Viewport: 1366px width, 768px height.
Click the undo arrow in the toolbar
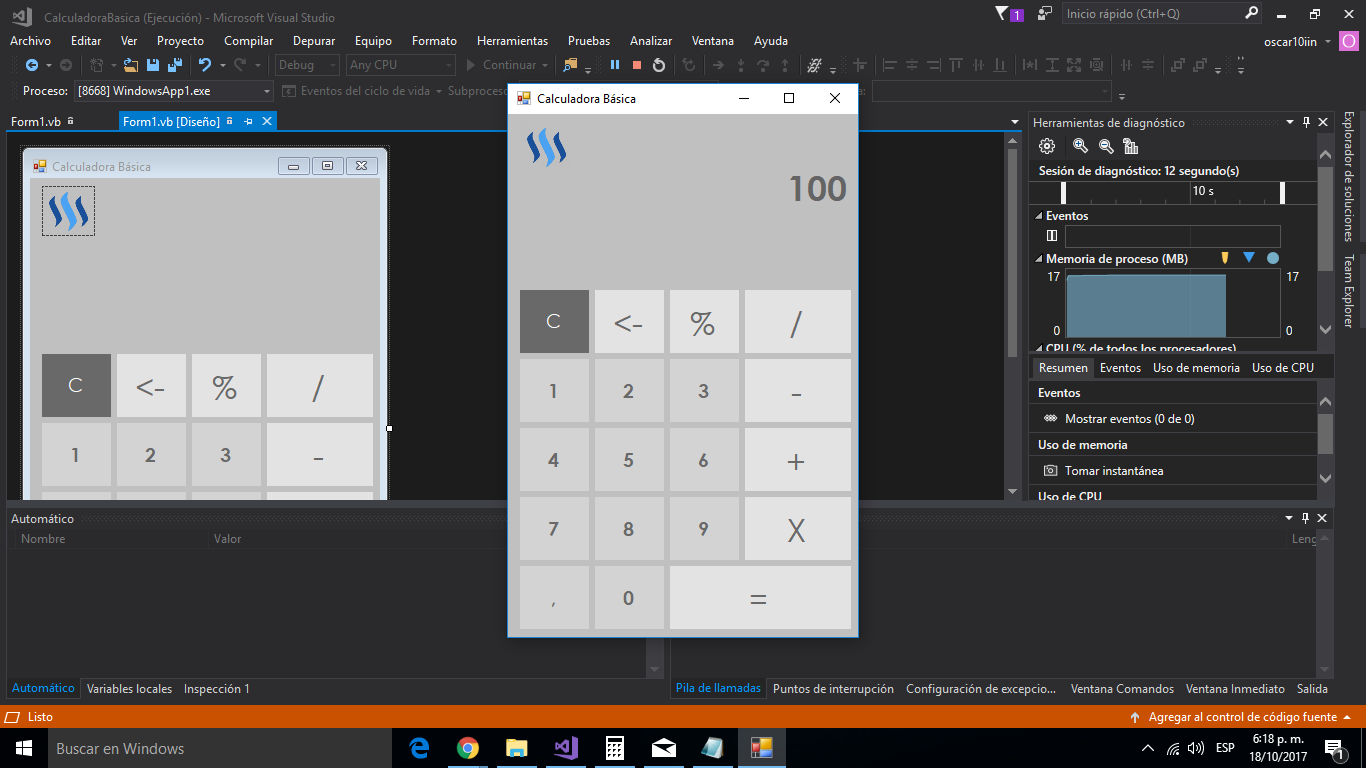[x=204, y=65]
